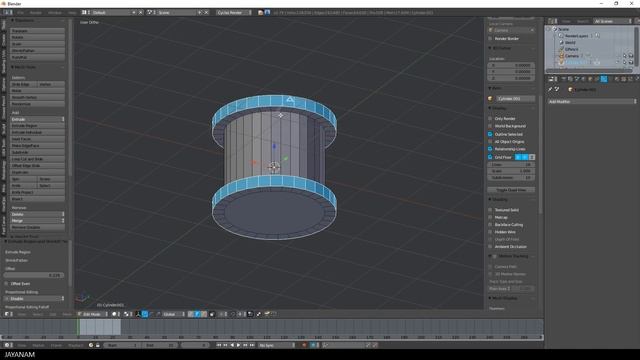Enable the translate manipulator icon
640x360 pixels.
(x=145, y=314)
